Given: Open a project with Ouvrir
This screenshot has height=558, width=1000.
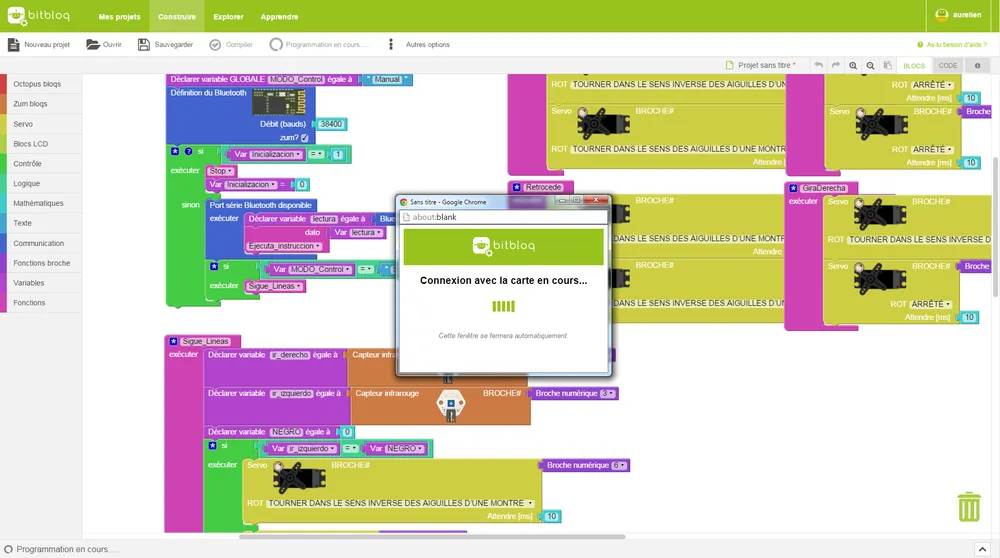Looking at the screenshot, I should coord(104,45).
